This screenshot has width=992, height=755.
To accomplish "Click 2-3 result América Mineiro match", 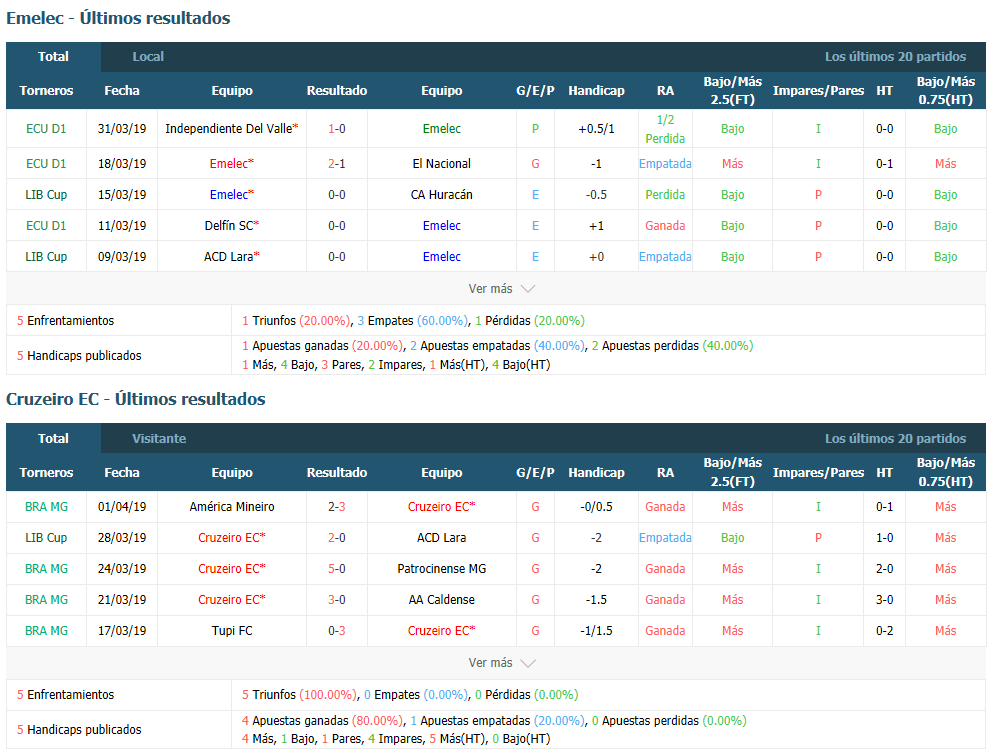I will (337, 506).
